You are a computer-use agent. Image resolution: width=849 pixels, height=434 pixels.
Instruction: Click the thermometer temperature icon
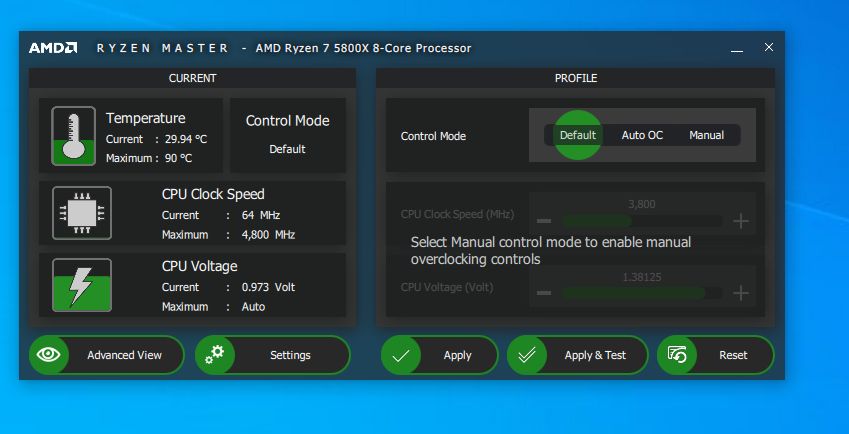[74, 136]
